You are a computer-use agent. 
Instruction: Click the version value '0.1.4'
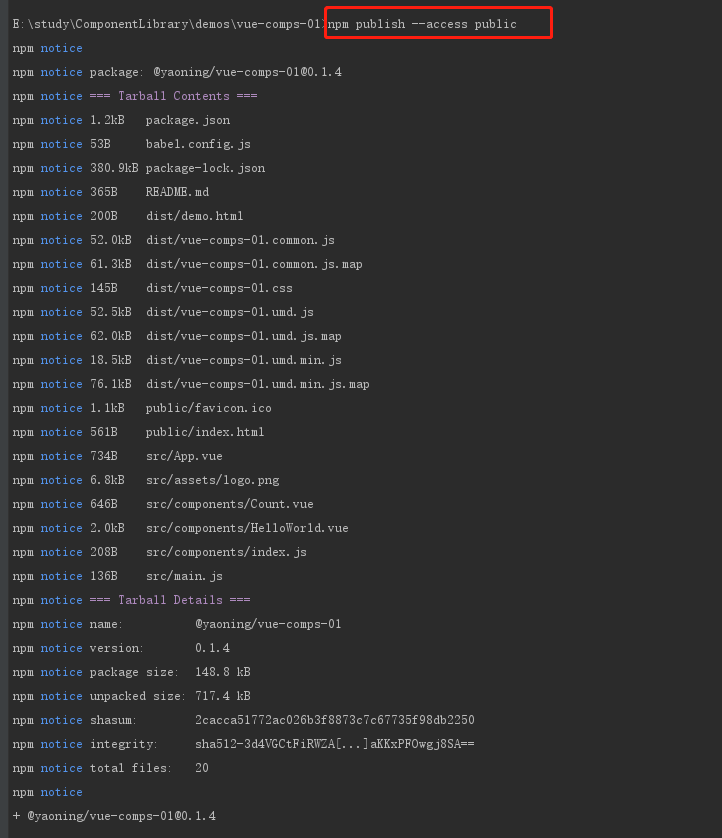pos(212,648)
